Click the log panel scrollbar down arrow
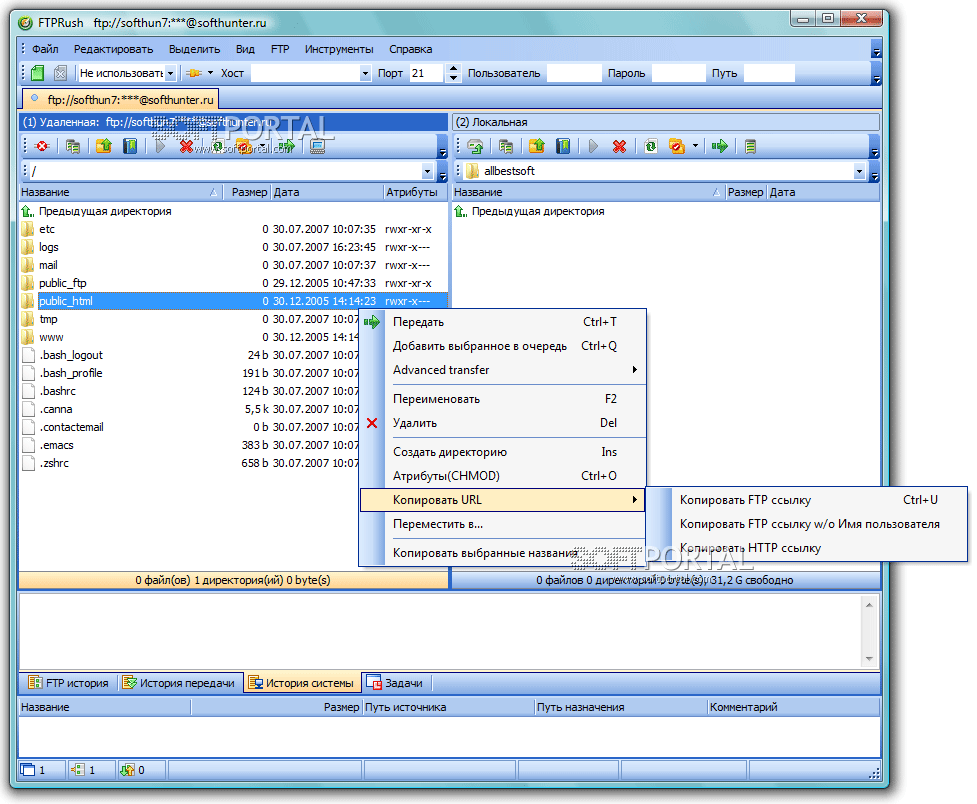 869,659
